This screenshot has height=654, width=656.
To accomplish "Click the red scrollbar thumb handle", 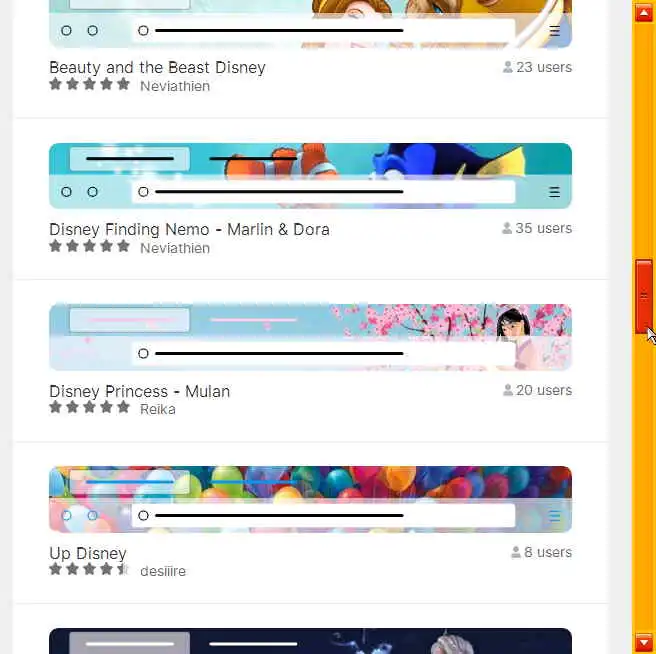I will pyautogui.click(x=644, y=296).
